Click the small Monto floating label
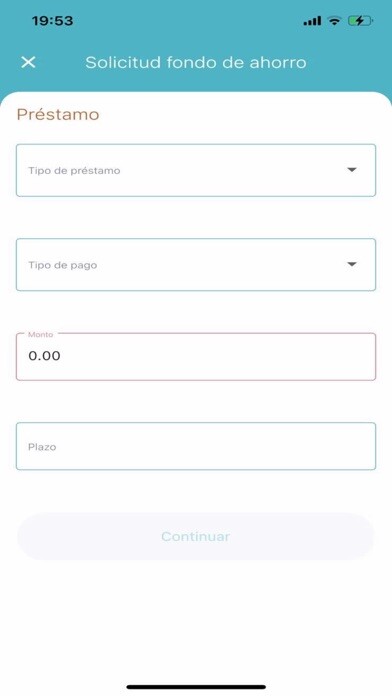392x696 pixels. 40,335
